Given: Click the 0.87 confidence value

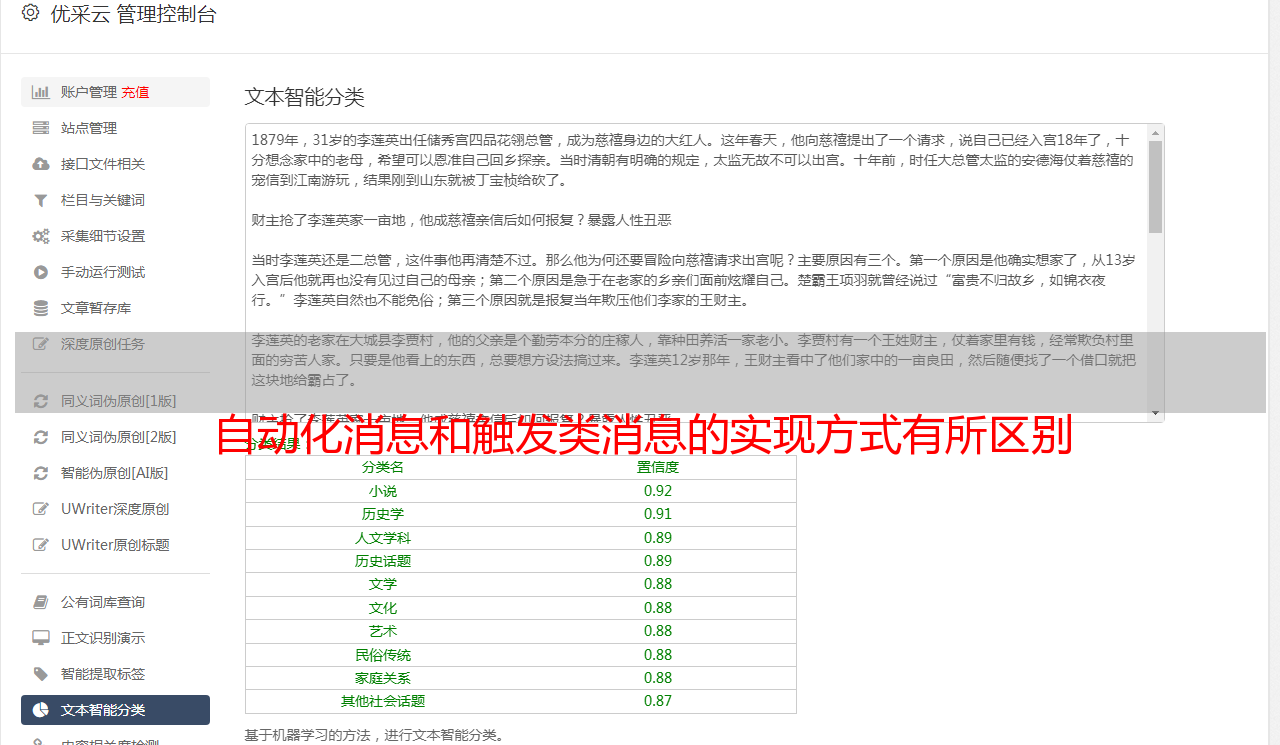Looking at the screenshot, I should coord(658,701).
